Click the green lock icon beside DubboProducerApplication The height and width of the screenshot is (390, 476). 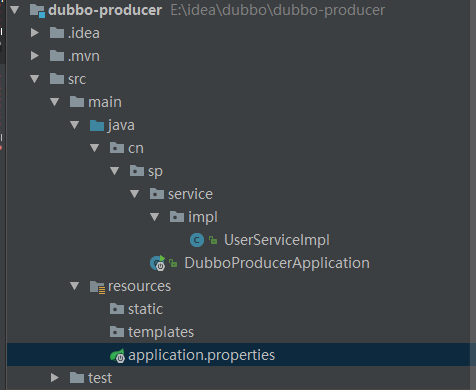(173, 263)
